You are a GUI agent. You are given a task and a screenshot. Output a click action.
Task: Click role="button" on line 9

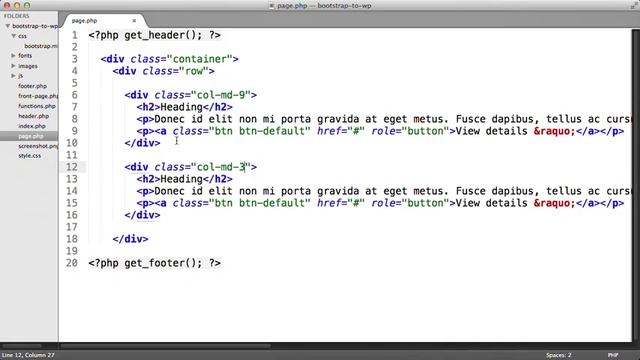410,131
